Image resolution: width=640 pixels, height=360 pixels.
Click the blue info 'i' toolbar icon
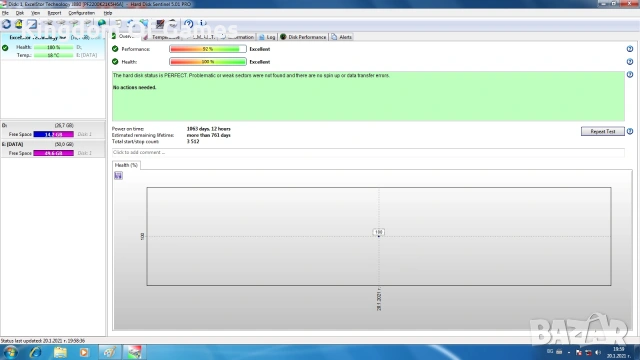[203, 24]
